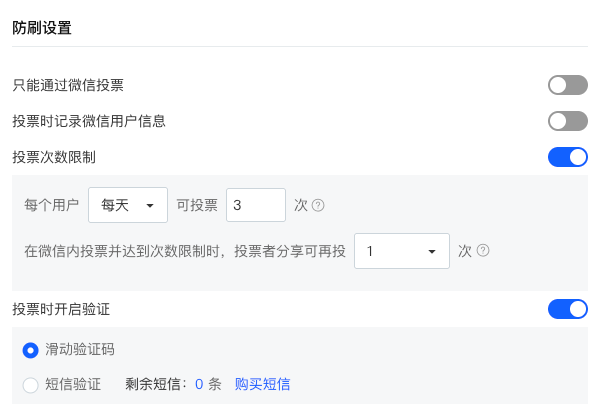611x404 pixels.
Task: Click the '防刷设置' section heading
Action: coord(42,28)
